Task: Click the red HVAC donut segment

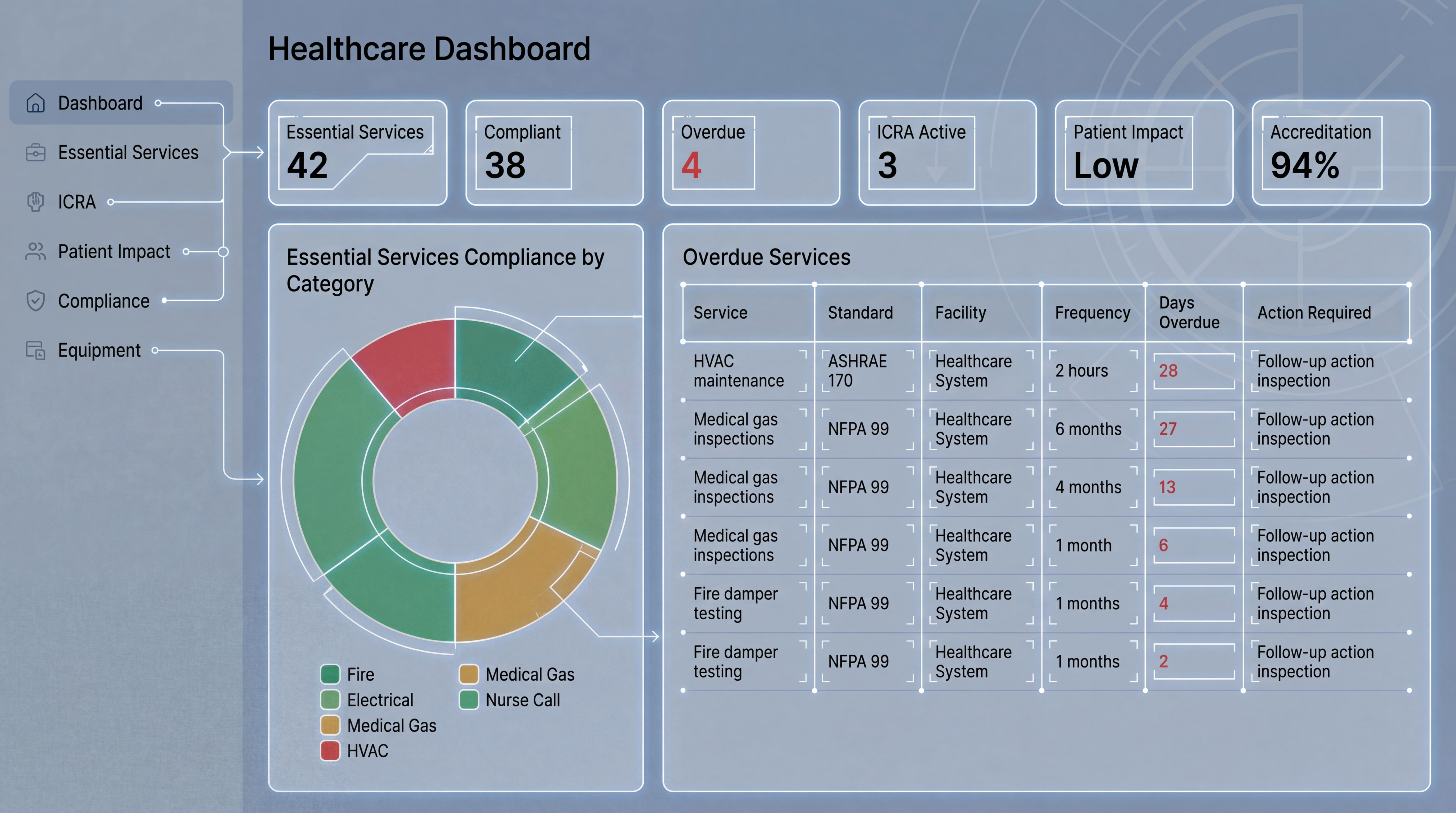Action: (413, 359)
